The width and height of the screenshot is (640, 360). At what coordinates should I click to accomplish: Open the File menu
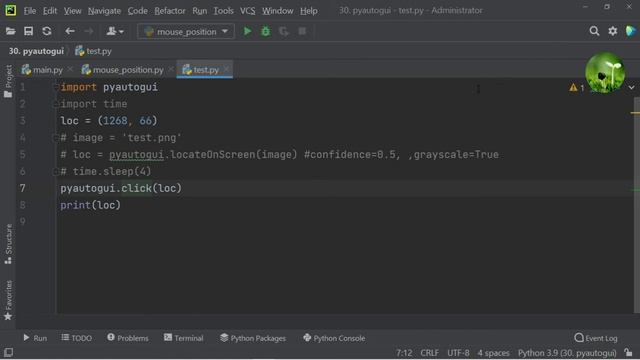[x=30, y=11]
